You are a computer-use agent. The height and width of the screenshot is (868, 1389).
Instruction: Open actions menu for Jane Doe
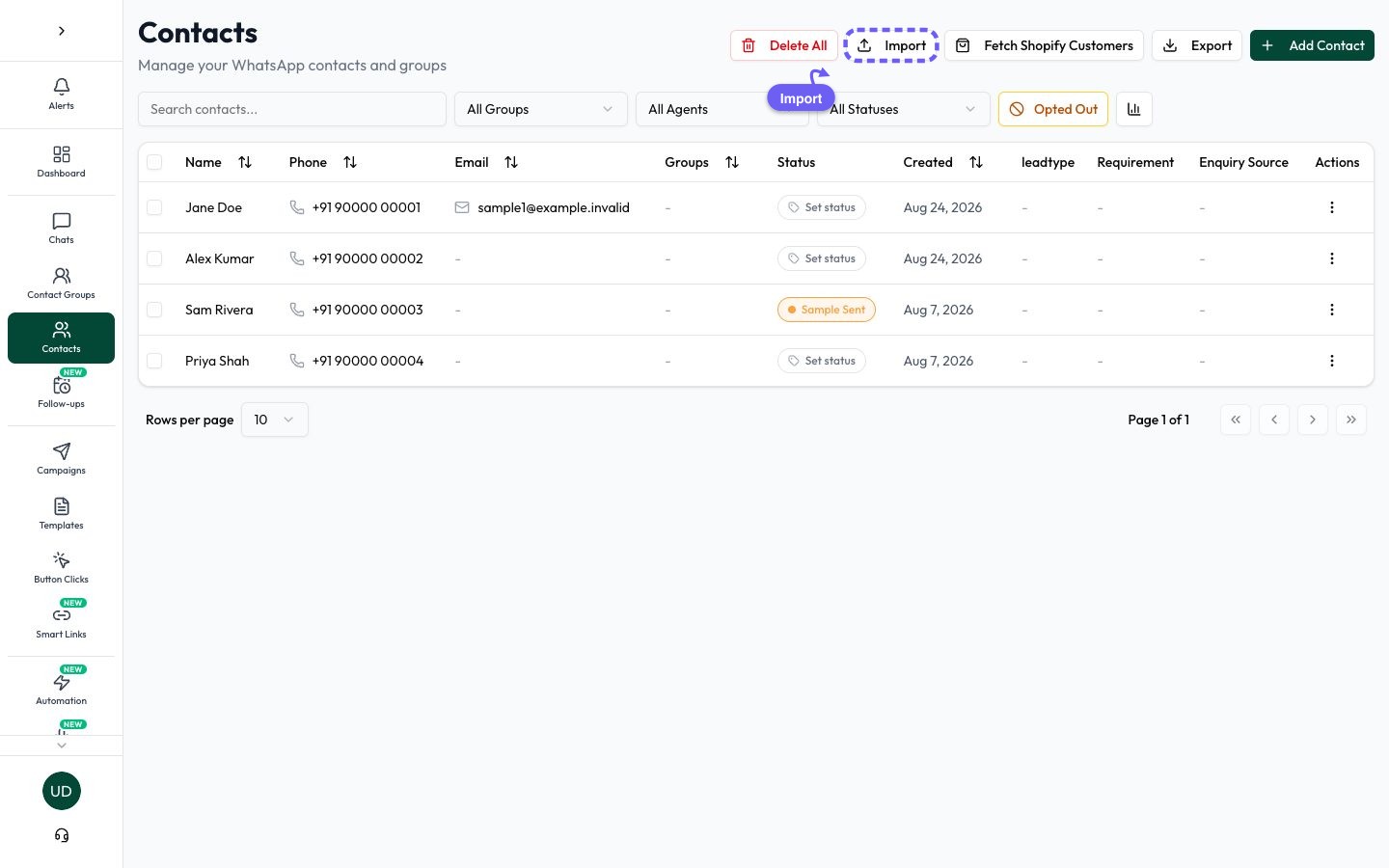tap(1332, 207)
